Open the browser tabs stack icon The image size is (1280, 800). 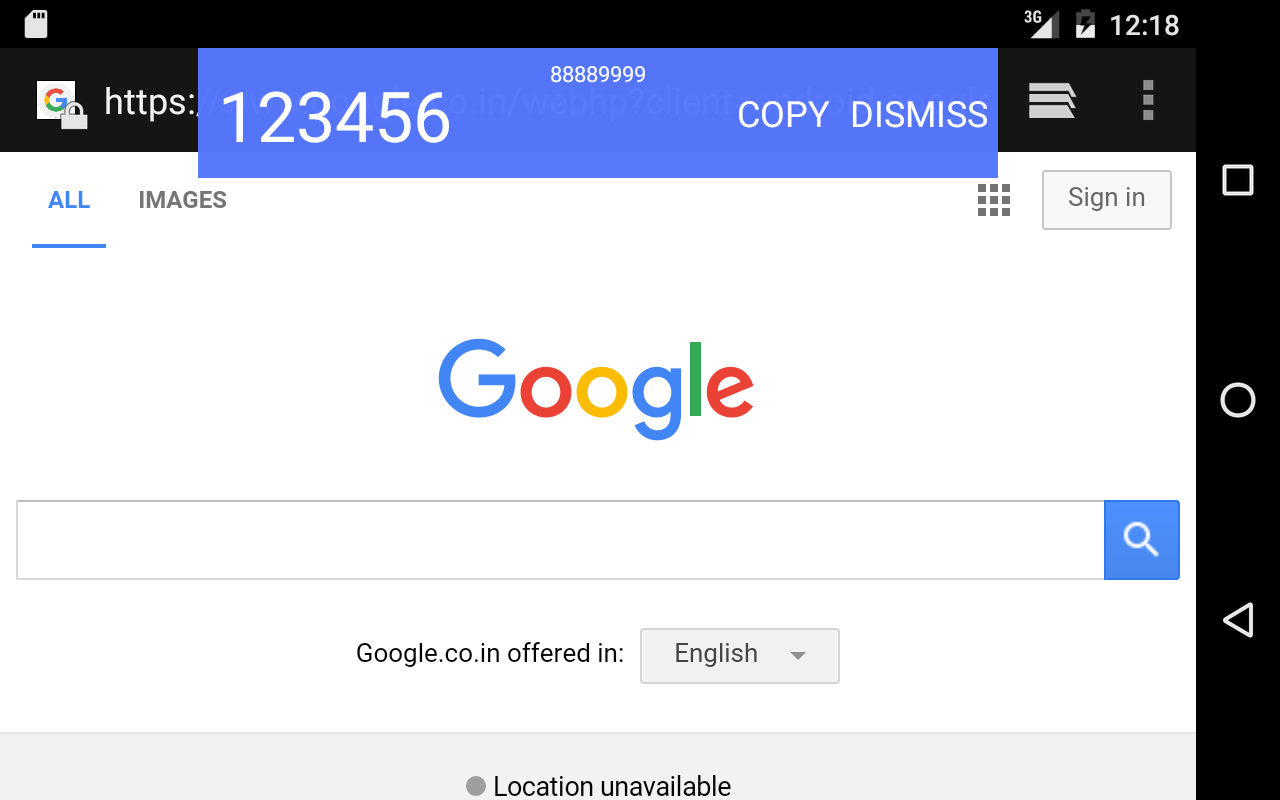[1052, 100]
